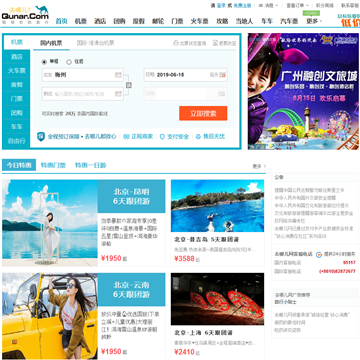Select 门票 in the search sidebar
The image size is (360, 360).
[x=17, y=99]
